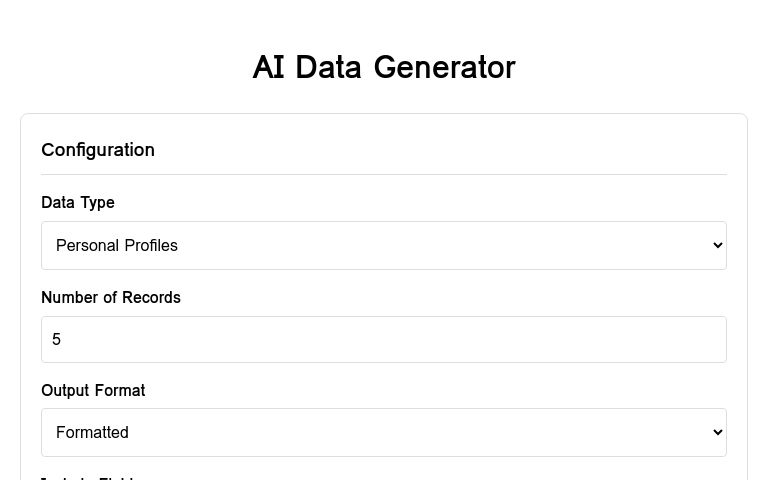Select the Configuration section heading

(98, 150)
